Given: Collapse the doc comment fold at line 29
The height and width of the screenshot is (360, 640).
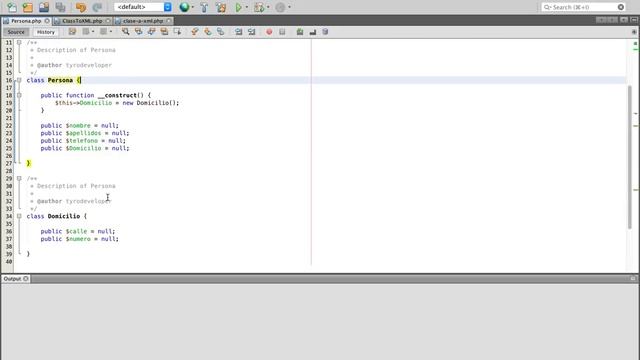Looking at the screenshot, I should tap(19, 178).
